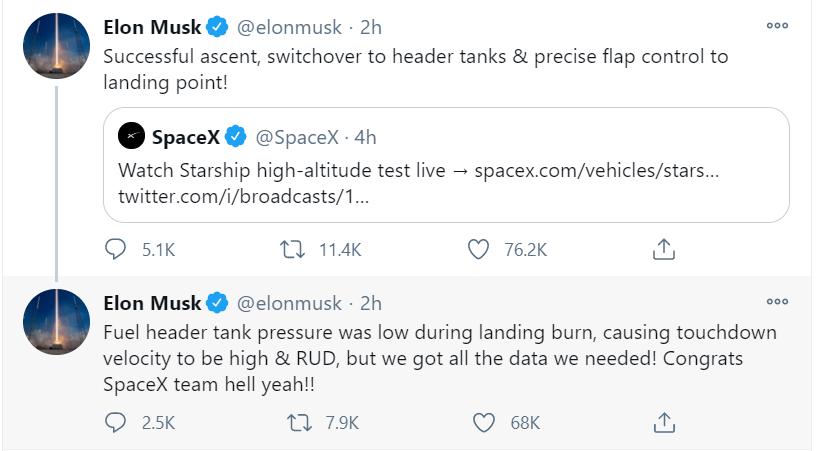
Task: Like the fuel header tank tweet
Action: pos(484,423)
